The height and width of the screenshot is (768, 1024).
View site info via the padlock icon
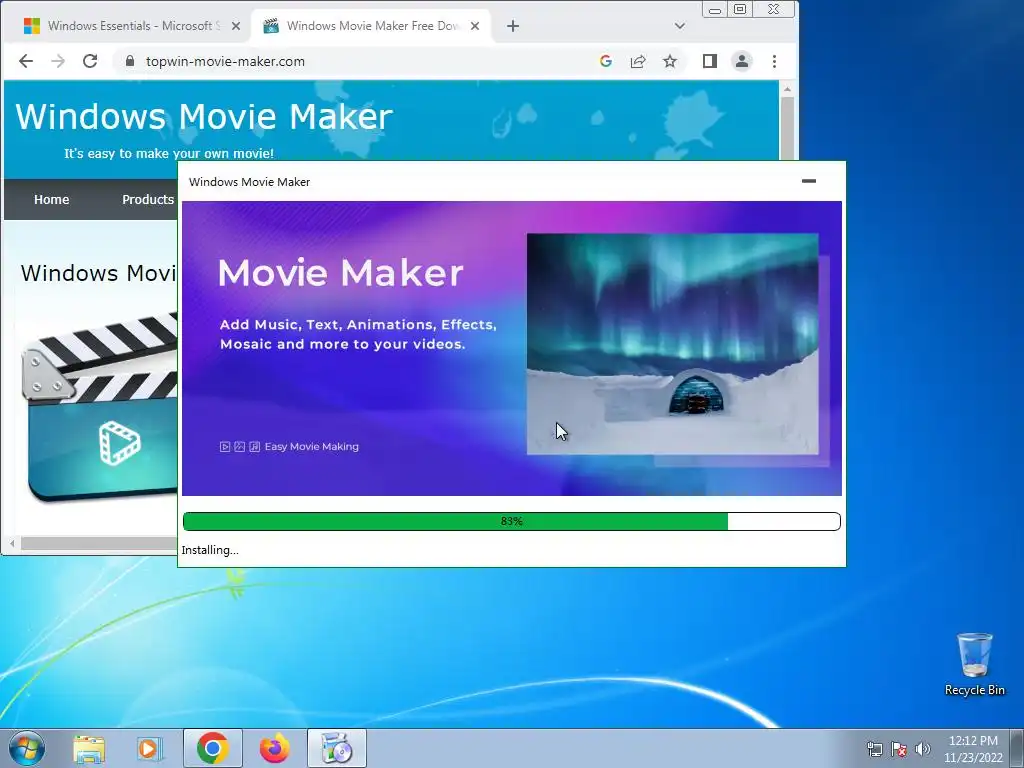click(x=130, y=61)
